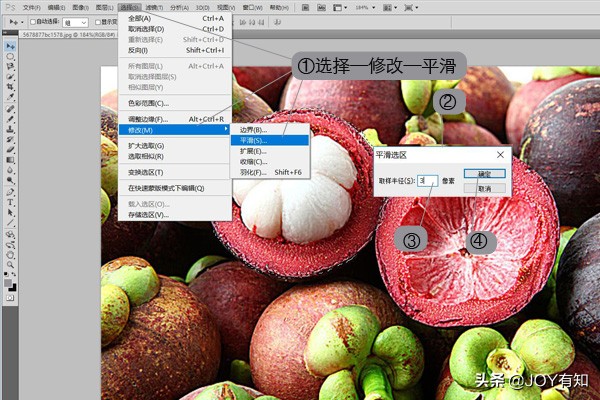Select the Pen tool
Image resolution: width=600 pixels, height=400 pixels.
click(10, 192)
